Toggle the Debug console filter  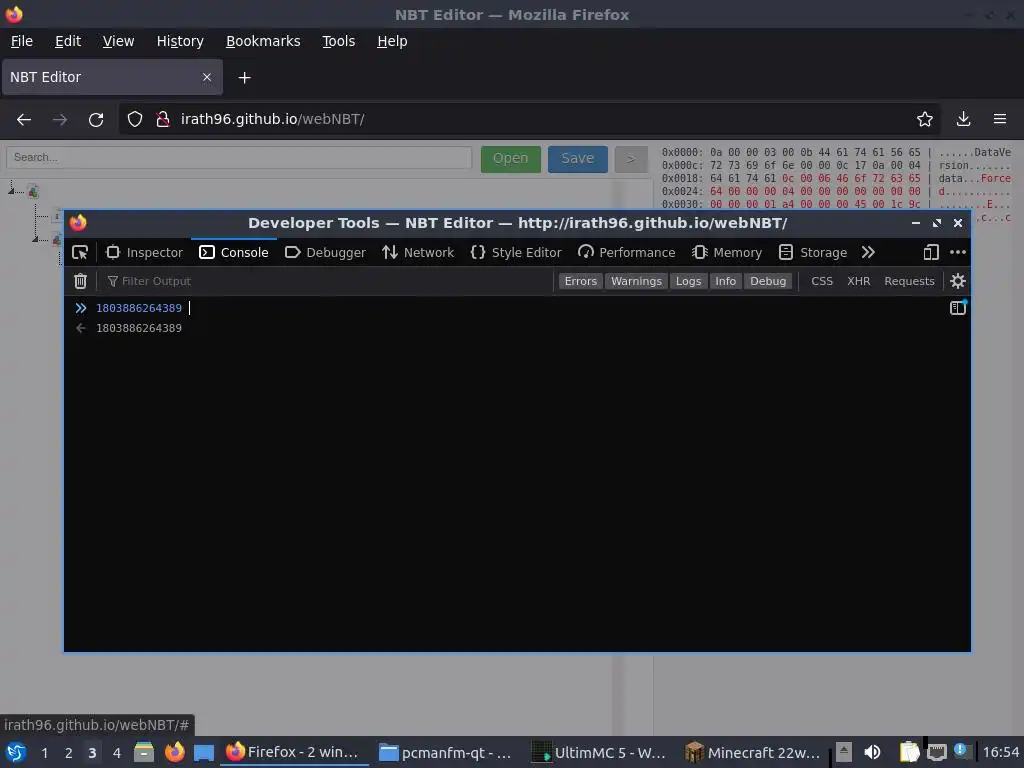click(x=768, y=281)
